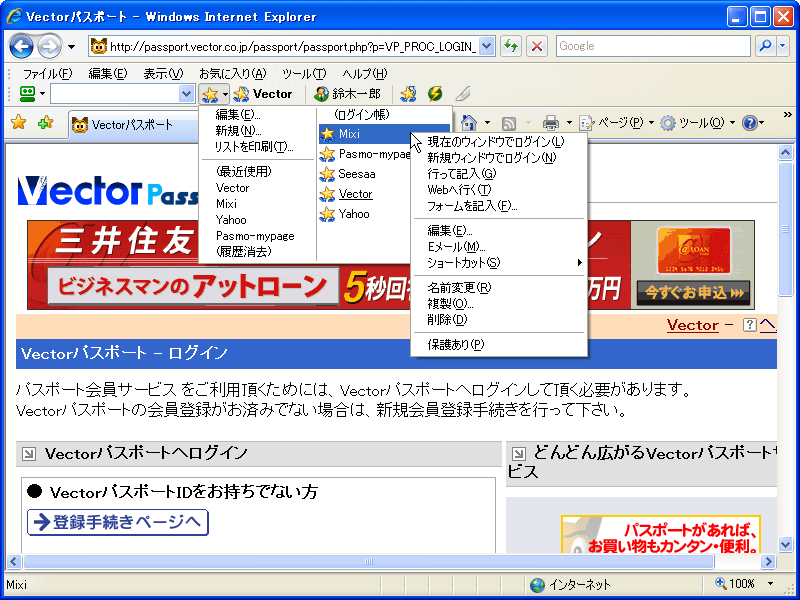Show hidden toolbar items with the » chevron
The image size is (800, 600).
pyautogui.click(x=788, y=115)
